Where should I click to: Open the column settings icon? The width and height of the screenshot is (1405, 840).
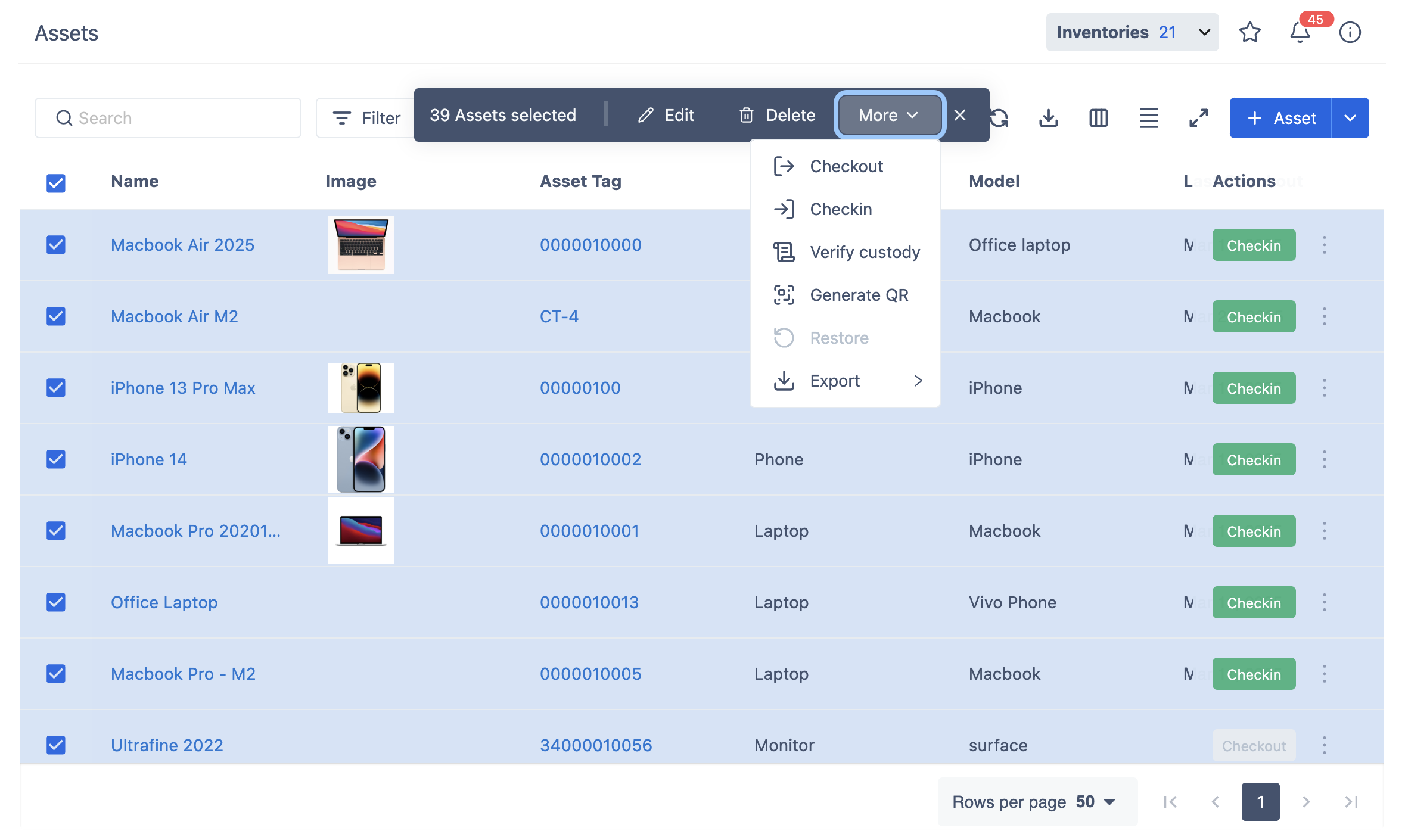[x=1098, y=118]
